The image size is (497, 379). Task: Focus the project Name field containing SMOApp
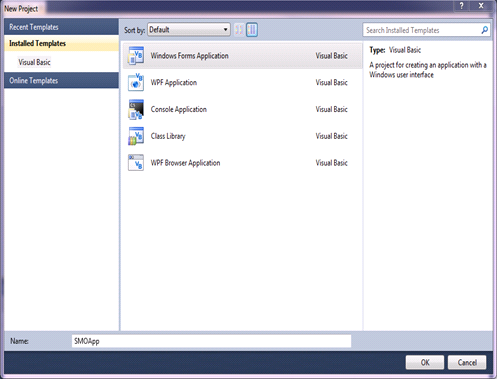[211, 341]
